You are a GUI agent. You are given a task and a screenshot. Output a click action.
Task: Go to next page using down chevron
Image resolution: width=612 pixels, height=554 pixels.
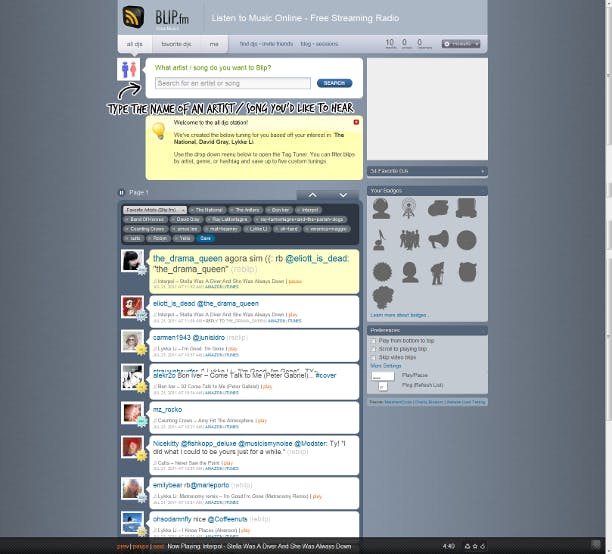click(343, 195)
